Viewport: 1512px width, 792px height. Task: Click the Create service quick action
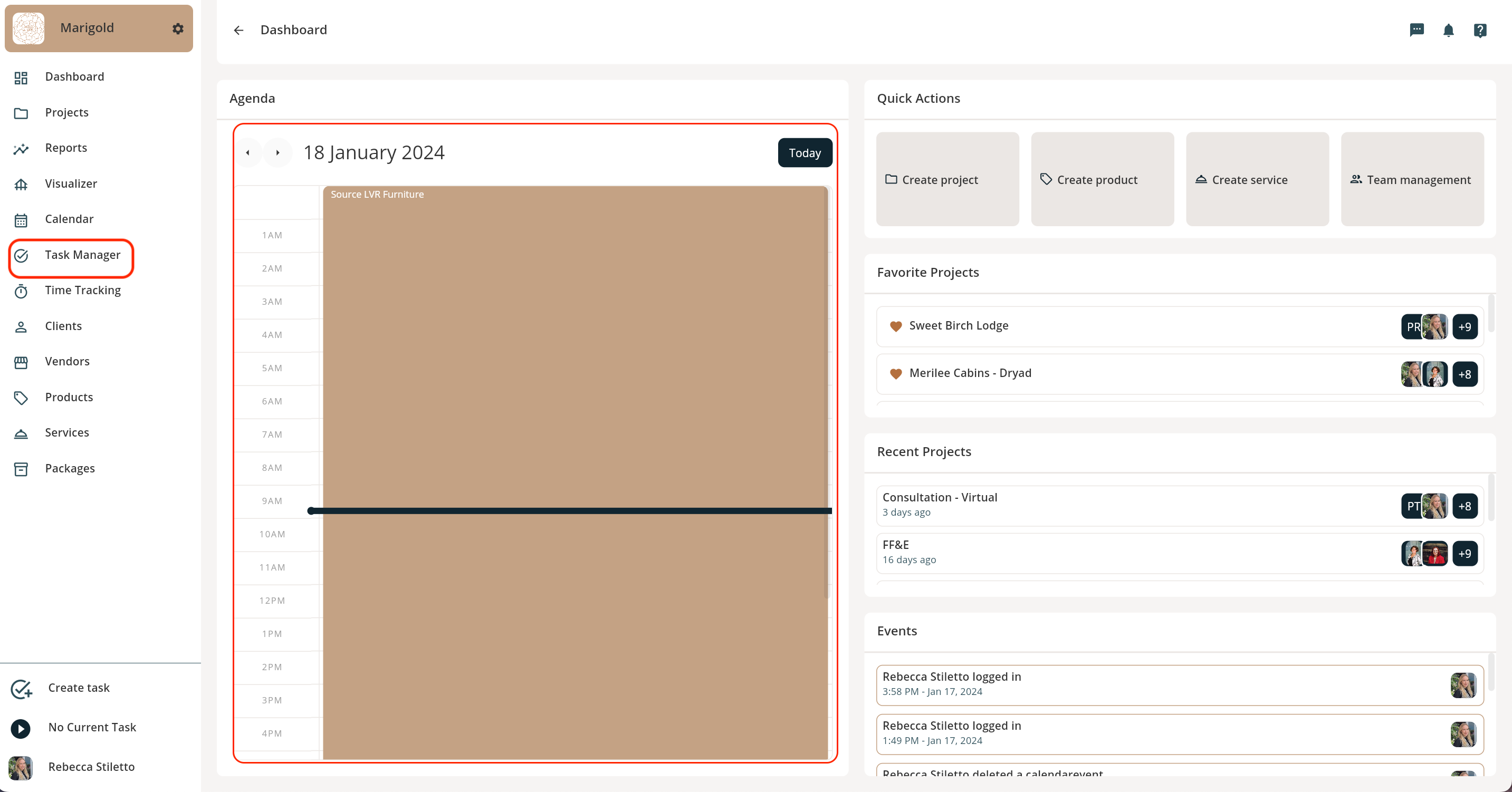click(x=1257, y=179)
